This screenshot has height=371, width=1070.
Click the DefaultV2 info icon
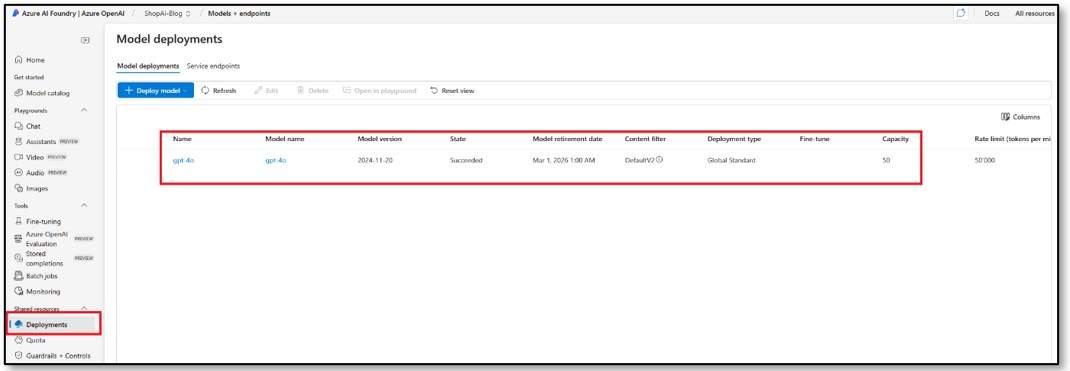(x=660, y=160)
